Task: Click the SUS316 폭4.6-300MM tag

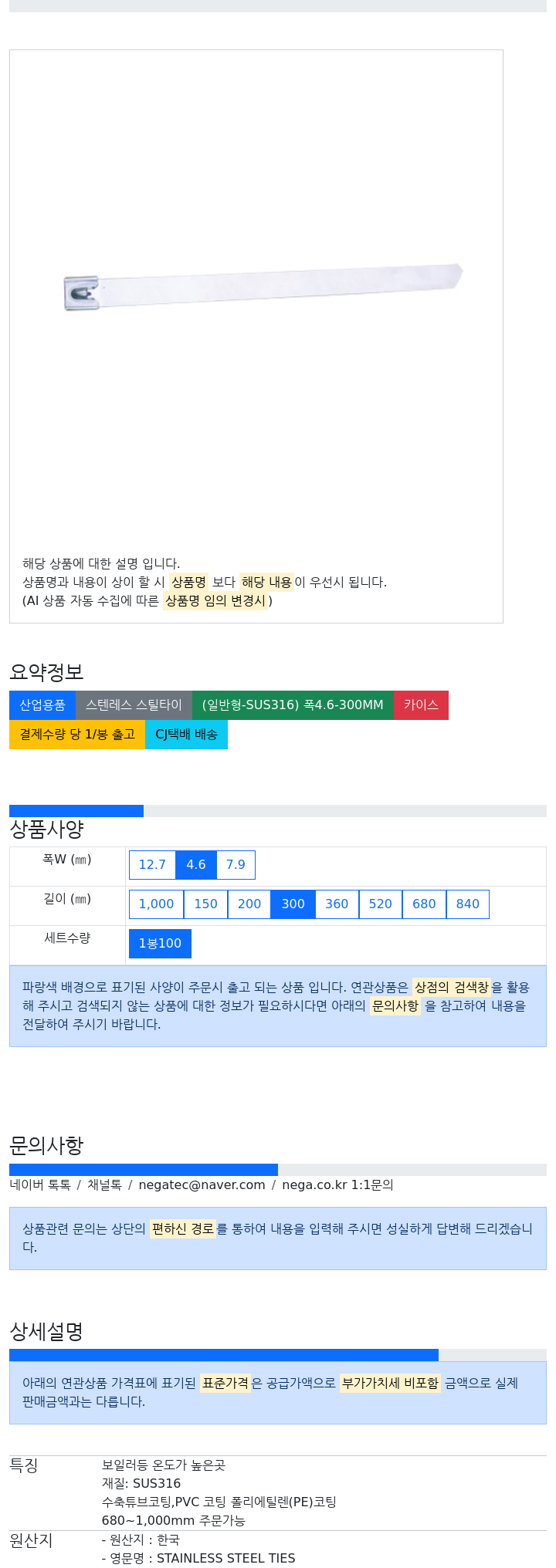Action: [293, 705]
